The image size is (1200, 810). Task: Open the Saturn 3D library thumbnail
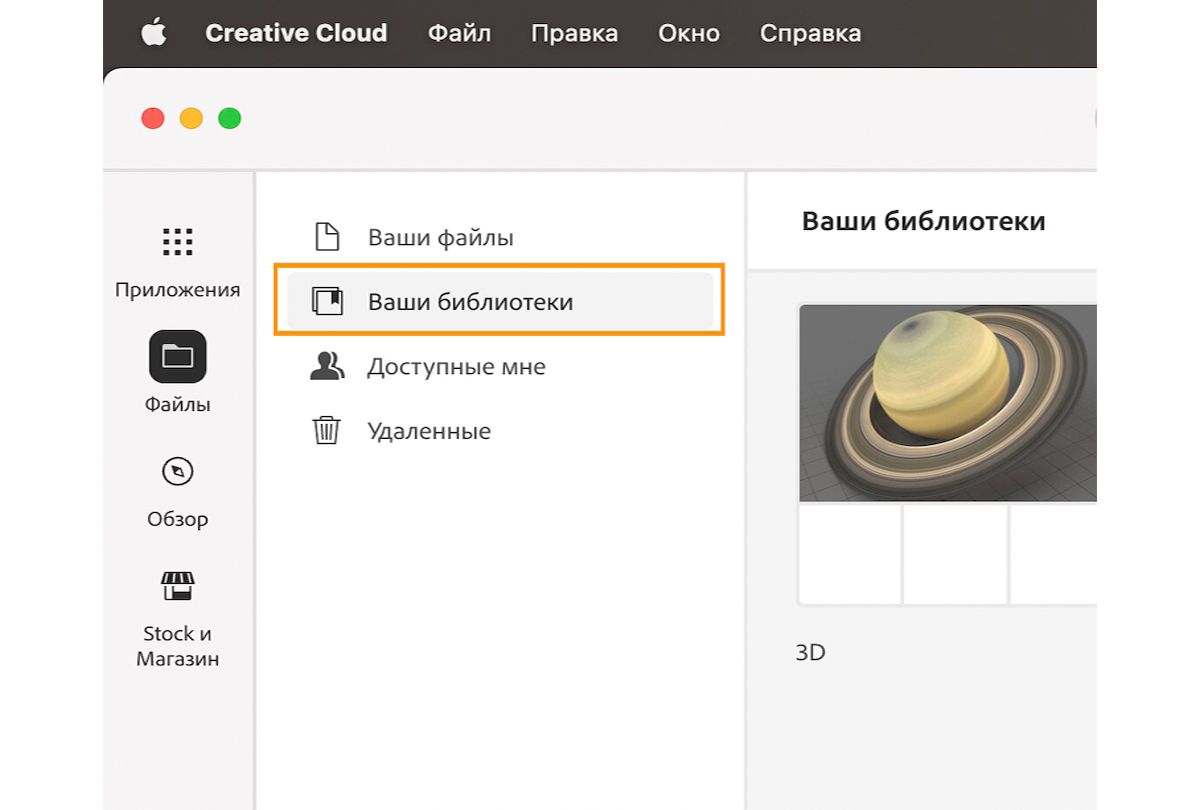[948, 402]
